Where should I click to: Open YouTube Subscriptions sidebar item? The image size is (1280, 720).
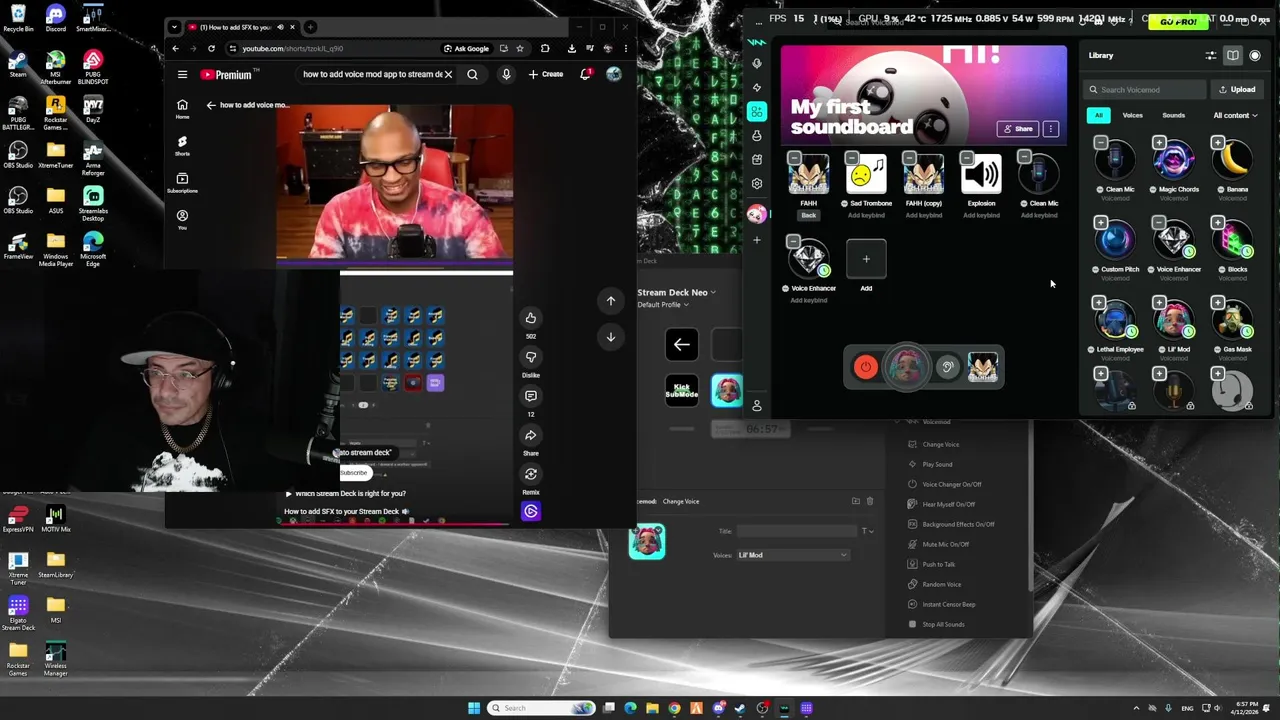tap(182, 182)
